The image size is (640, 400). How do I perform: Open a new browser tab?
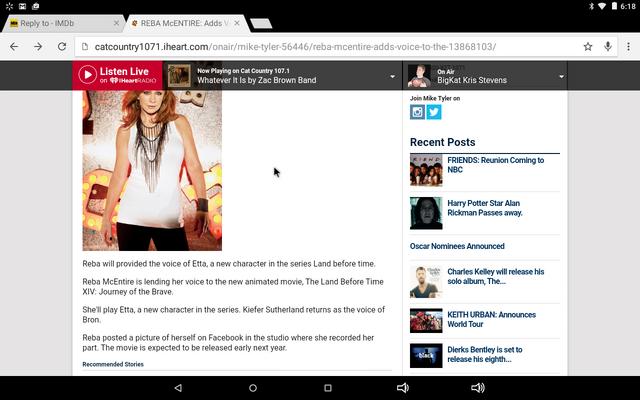[261, 23]
